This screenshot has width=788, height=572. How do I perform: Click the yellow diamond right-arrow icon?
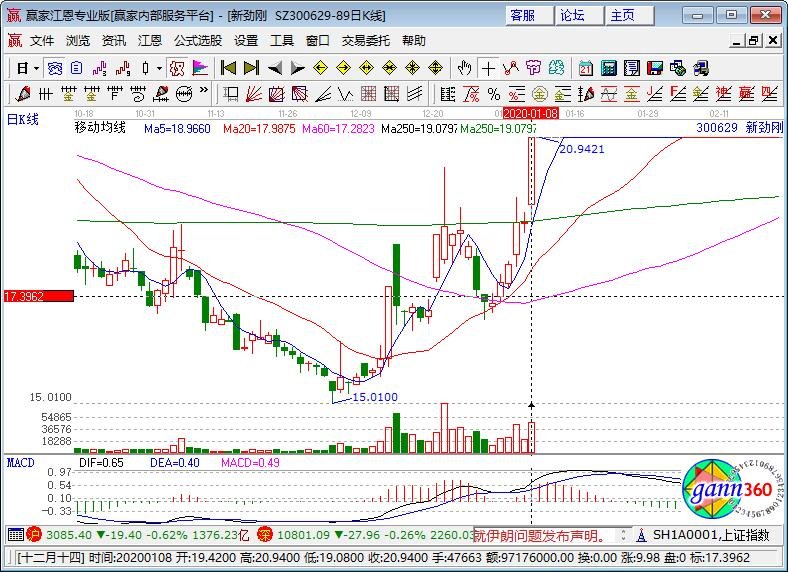(343, 68)
